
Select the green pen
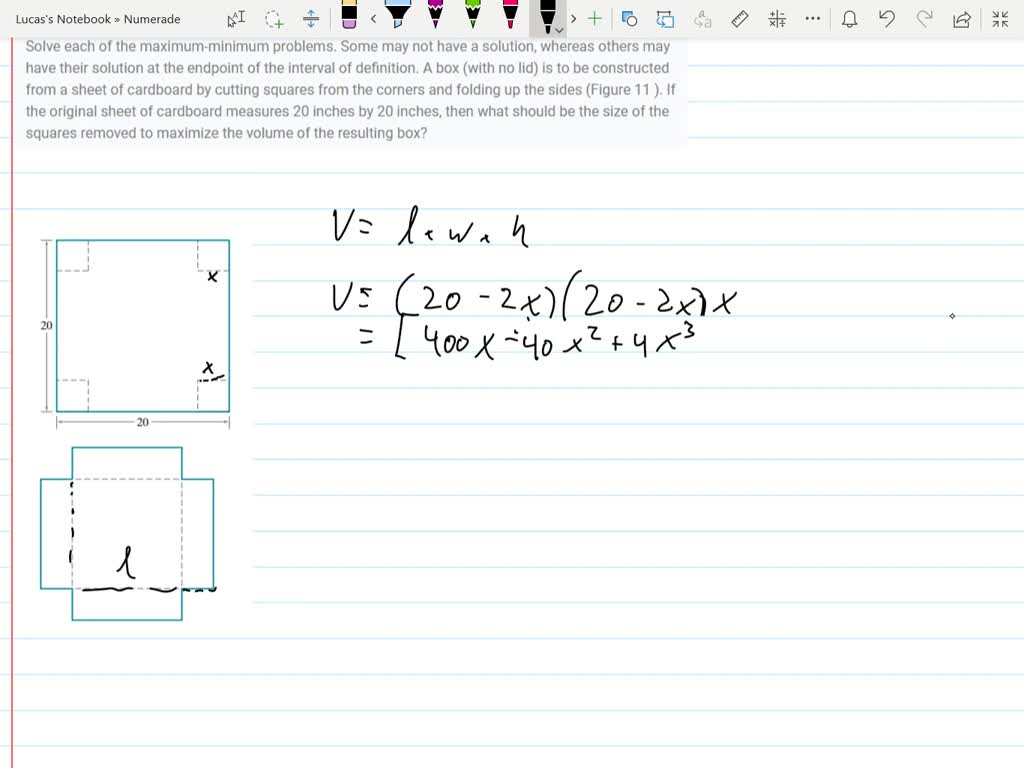click(x=474, y=18)
